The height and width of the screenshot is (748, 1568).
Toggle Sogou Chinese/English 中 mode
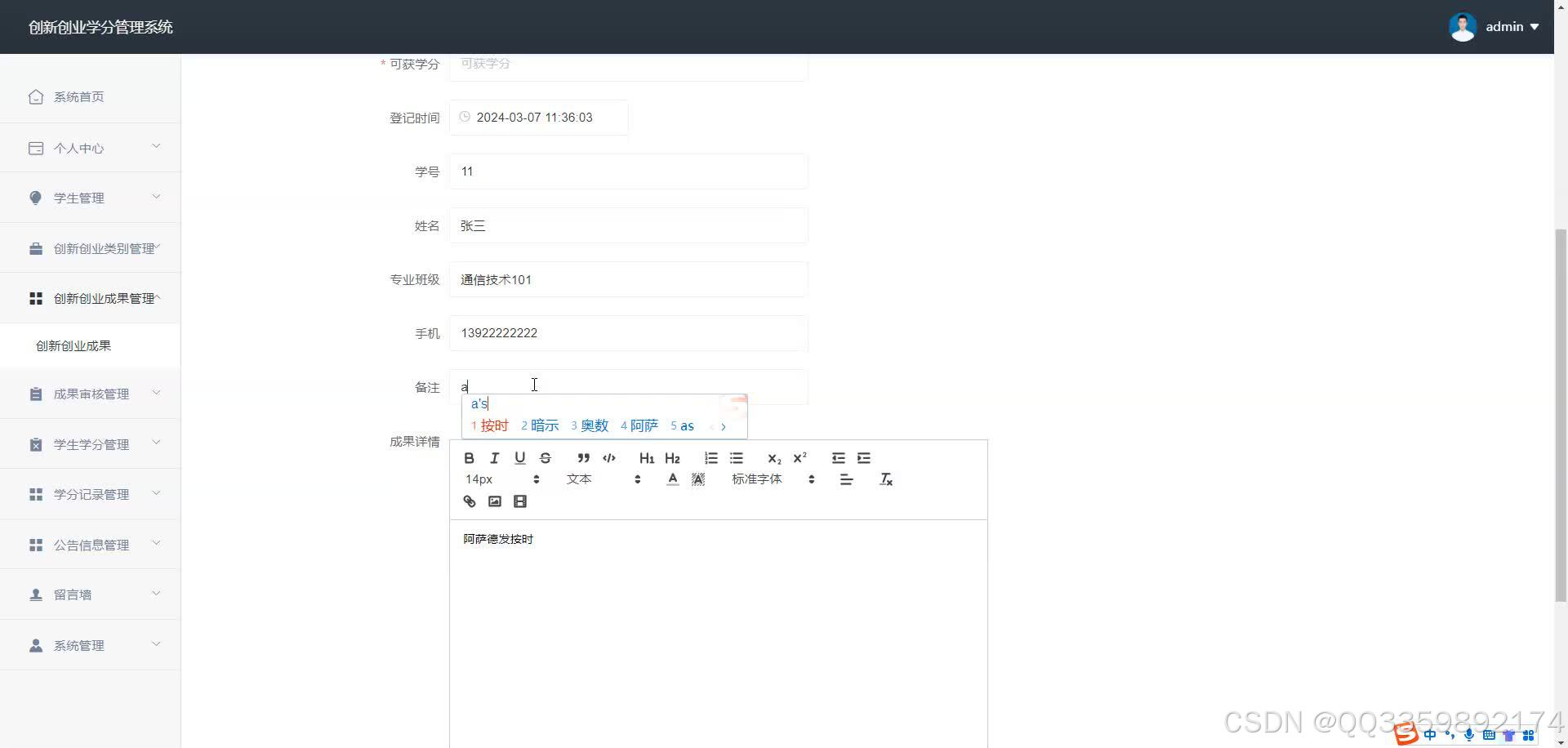pyautogui.click(x=1430, y=735)
